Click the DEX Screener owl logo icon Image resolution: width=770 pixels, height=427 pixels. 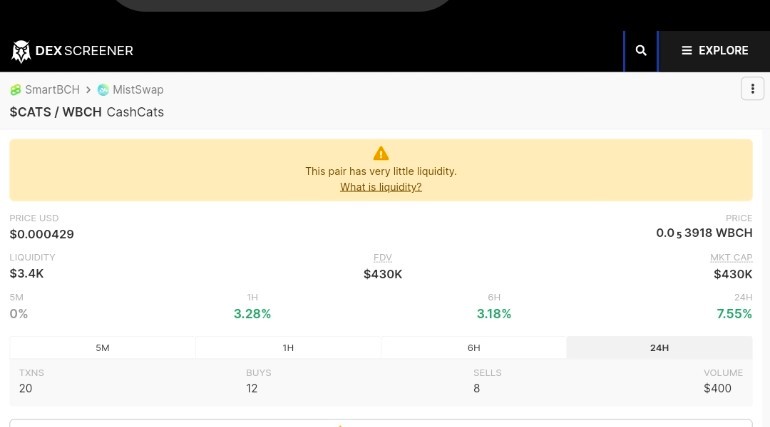click(x=21, y=51)
